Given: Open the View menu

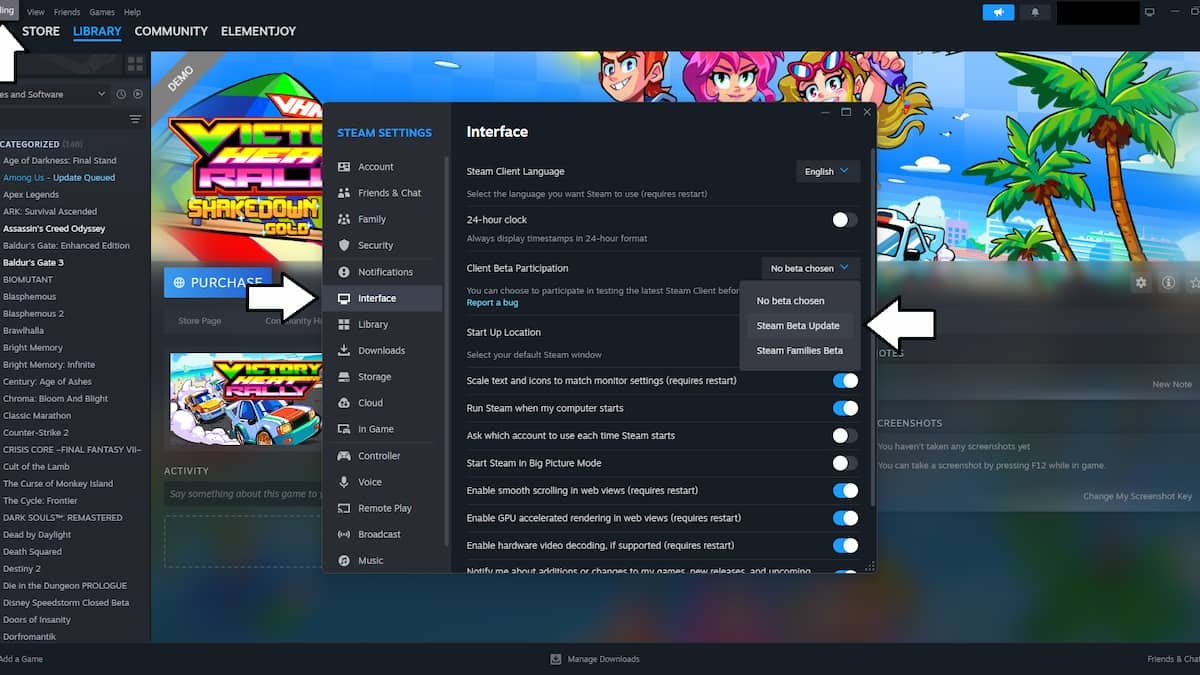Looking at the screenshot, I should coord(36,12).
